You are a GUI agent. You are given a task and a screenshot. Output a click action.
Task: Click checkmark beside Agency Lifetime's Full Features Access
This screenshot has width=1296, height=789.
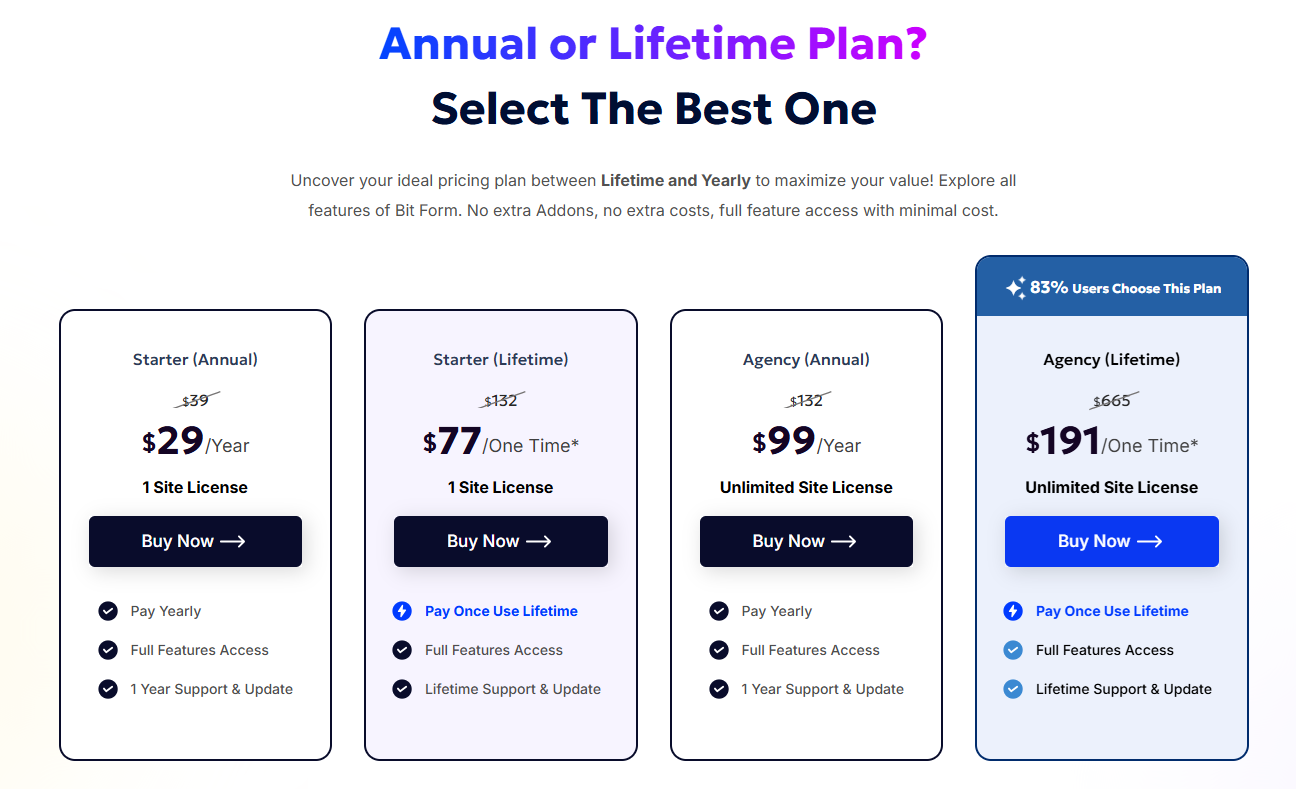click(1013, 650)
